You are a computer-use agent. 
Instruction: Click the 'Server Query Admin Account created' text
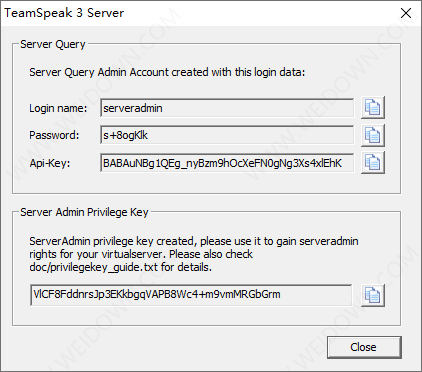pos(167,72)
